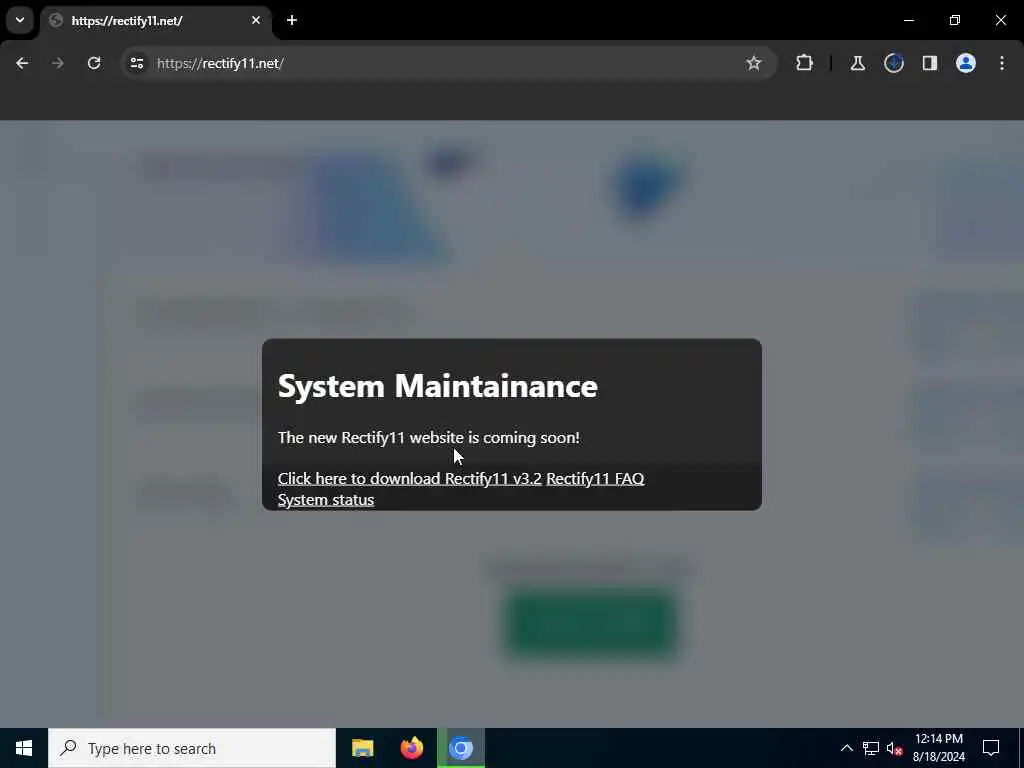
Task: Reload the rectify11.net page
Action: 94,63
